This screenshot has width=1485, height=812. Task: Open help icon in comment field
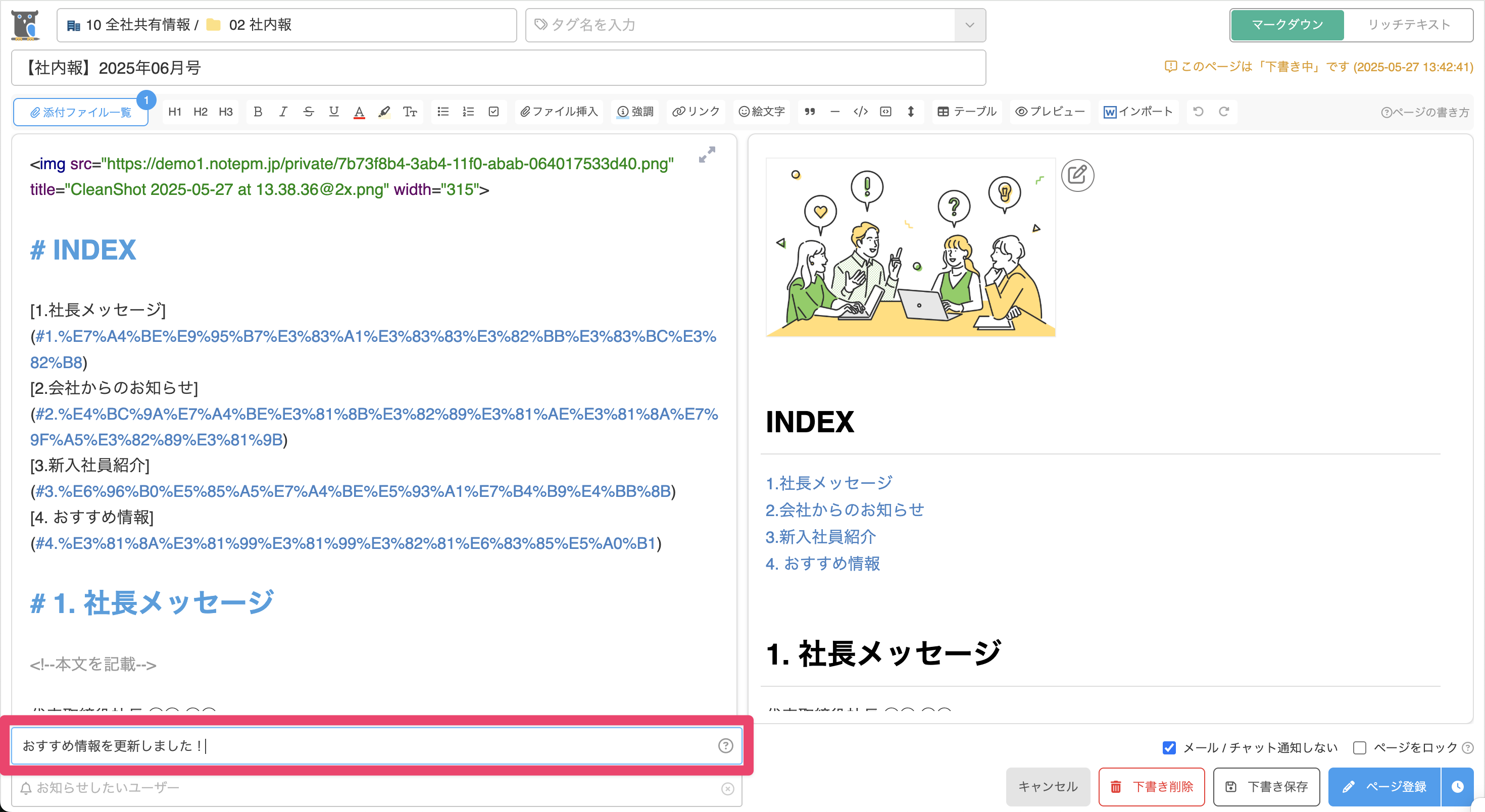(725, 746)
